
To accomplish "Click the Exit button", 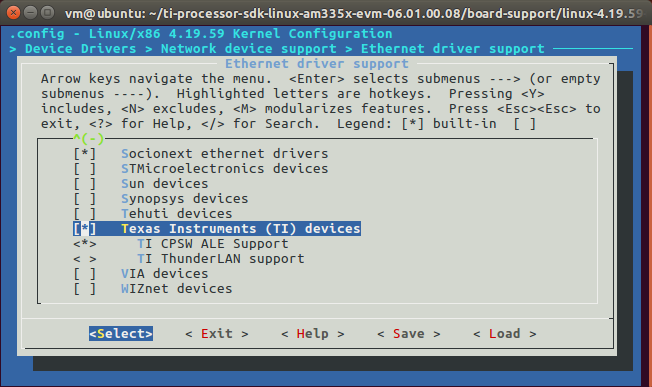I will coord(217,333).
